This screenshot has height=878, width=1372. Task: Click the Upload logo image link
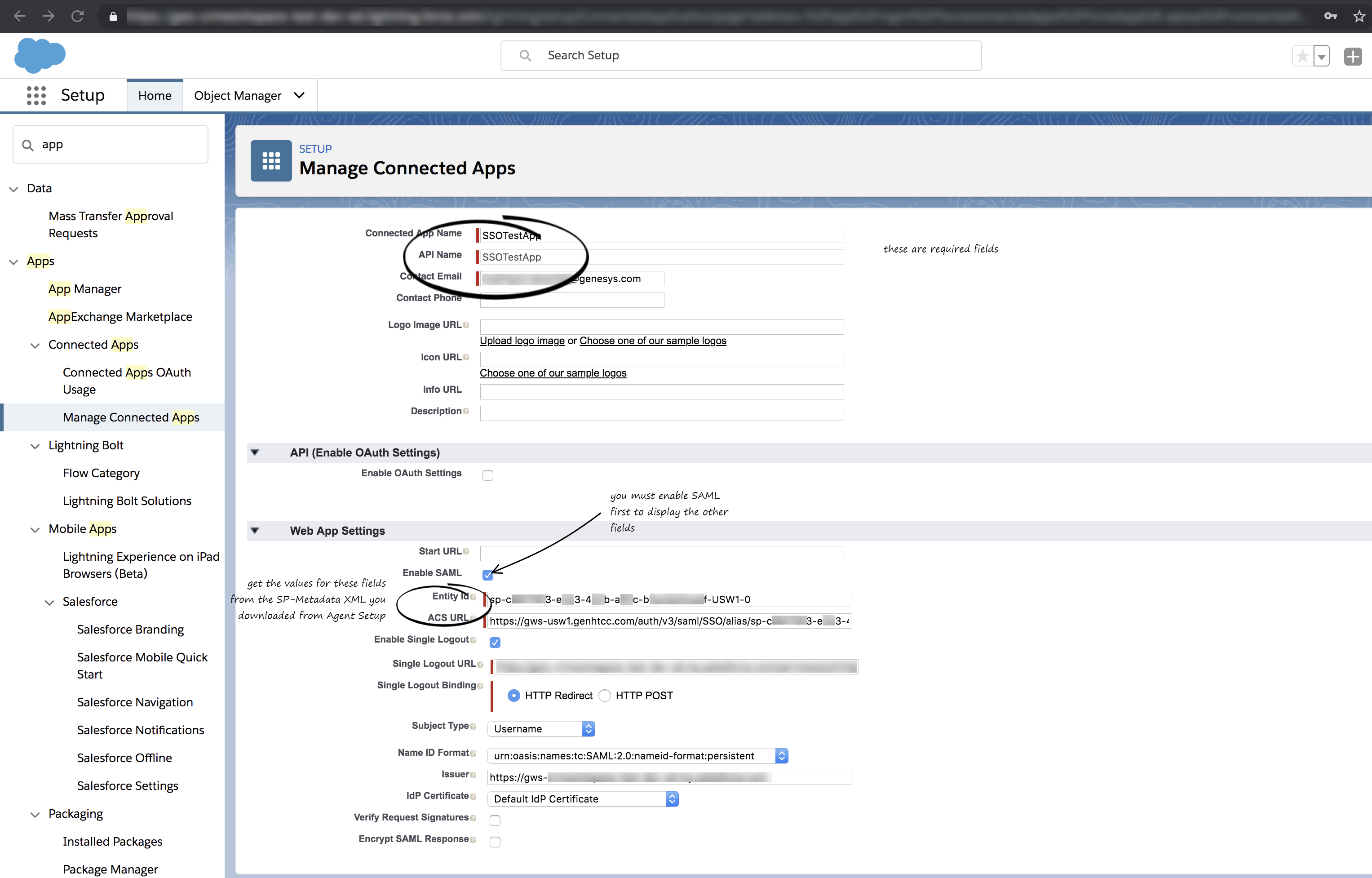click(522, 341)
